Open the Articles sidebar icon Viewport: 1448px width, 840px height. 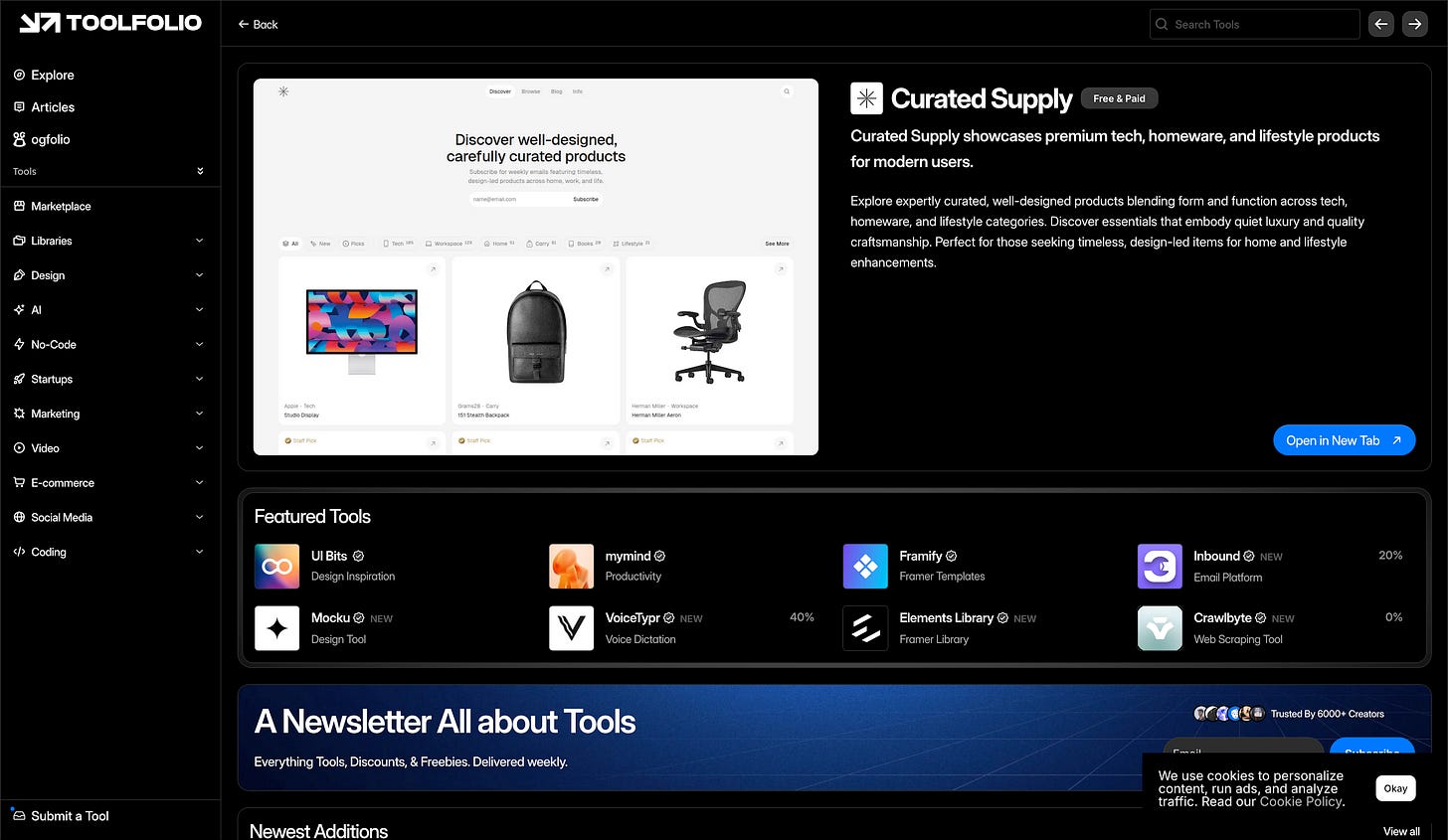tap(19, 106)
